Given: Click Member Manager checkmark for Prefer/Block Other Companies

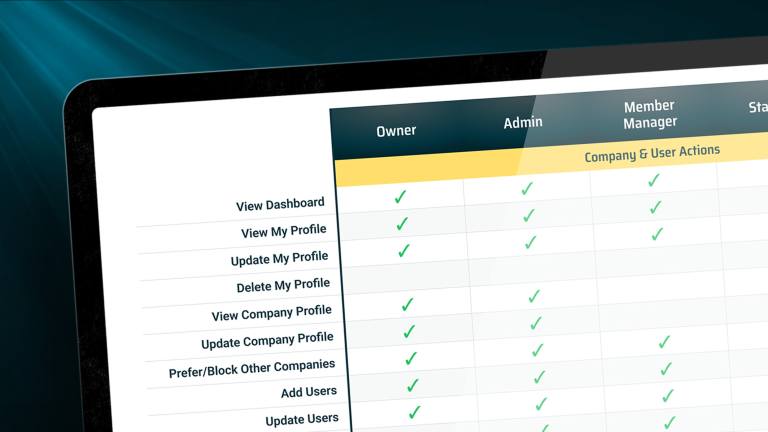Looking at the screenshot, I should pos(666,368).
